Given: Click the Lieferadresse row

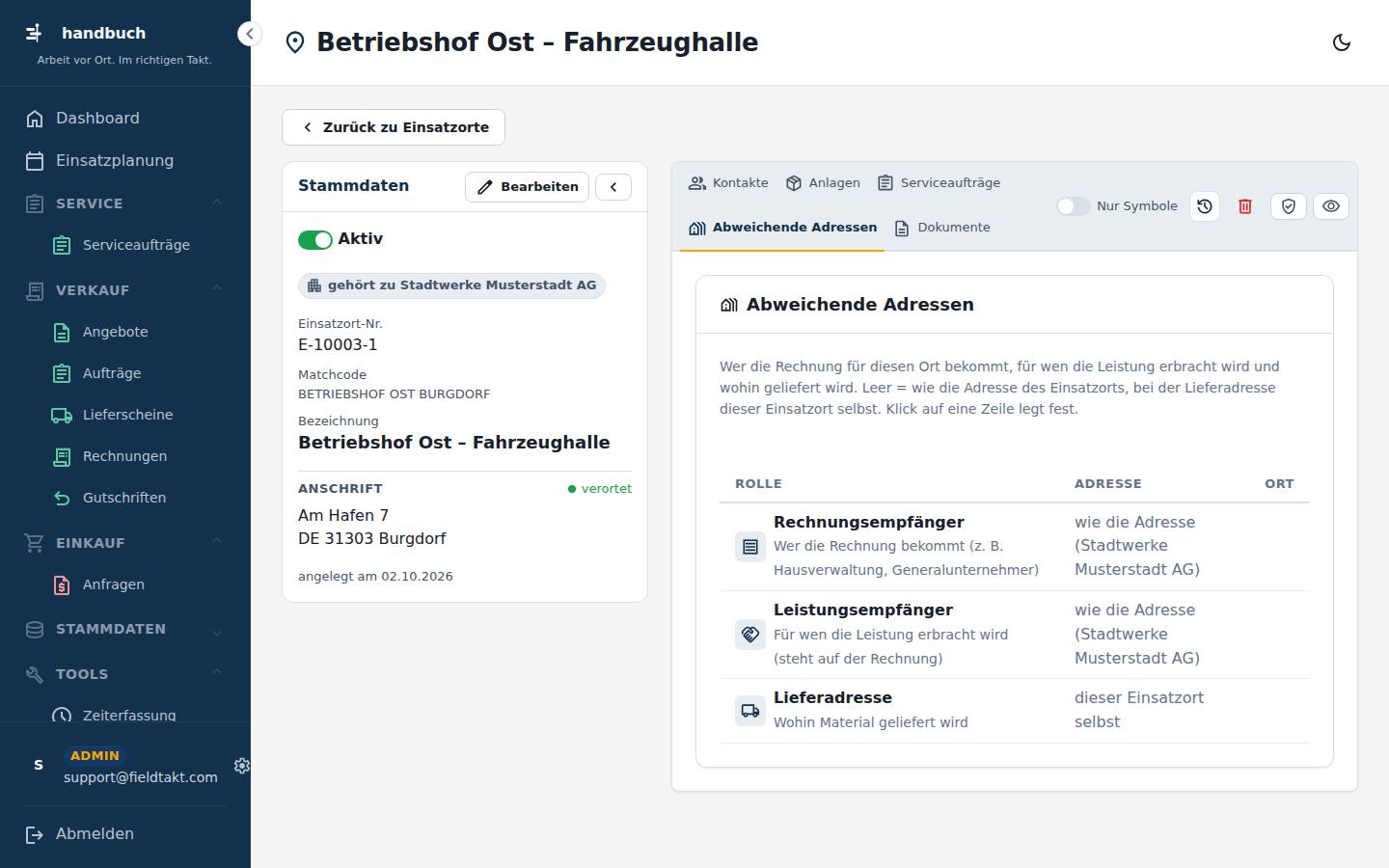Looking at the screenshot, I should (1015, 711).
